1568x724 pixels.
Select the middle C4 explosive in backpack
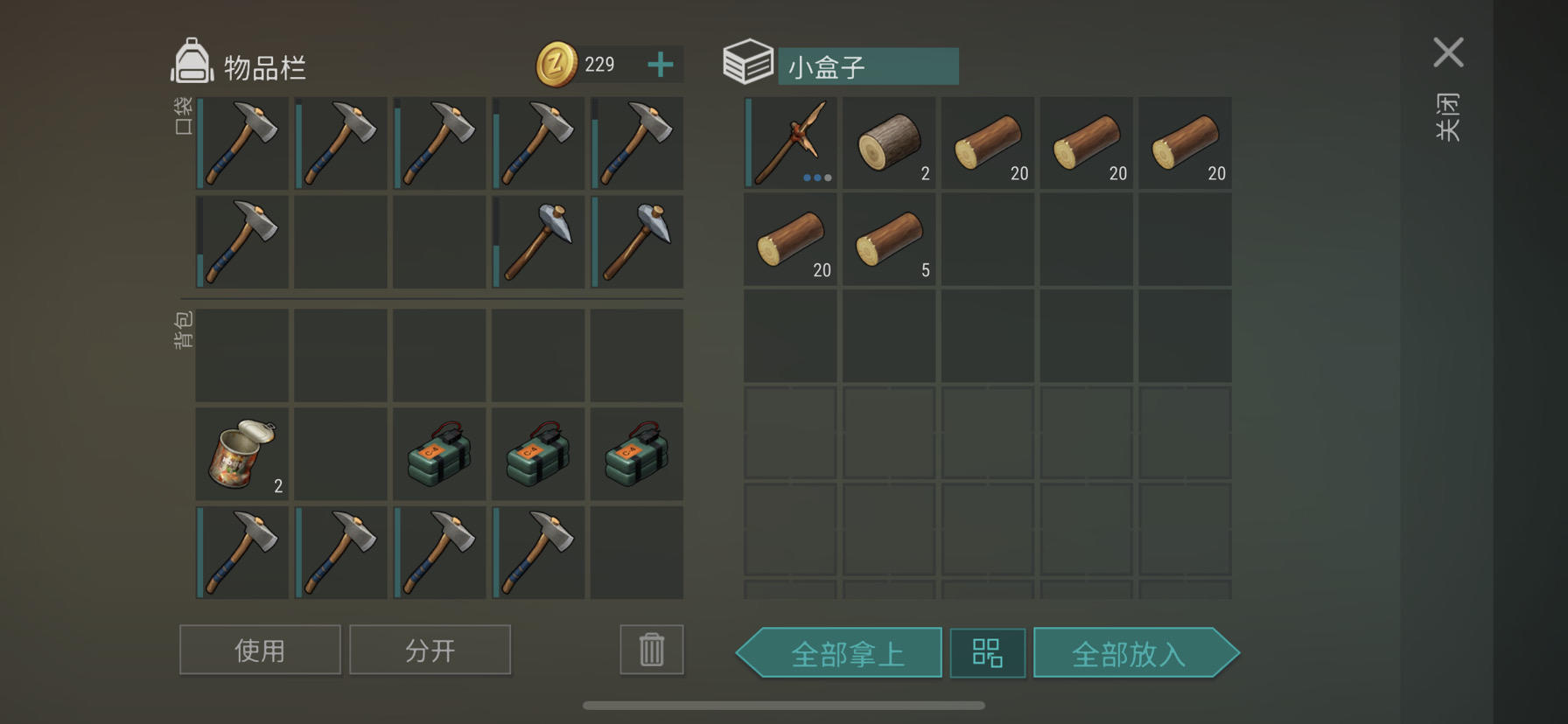click(x=538, y=454)
